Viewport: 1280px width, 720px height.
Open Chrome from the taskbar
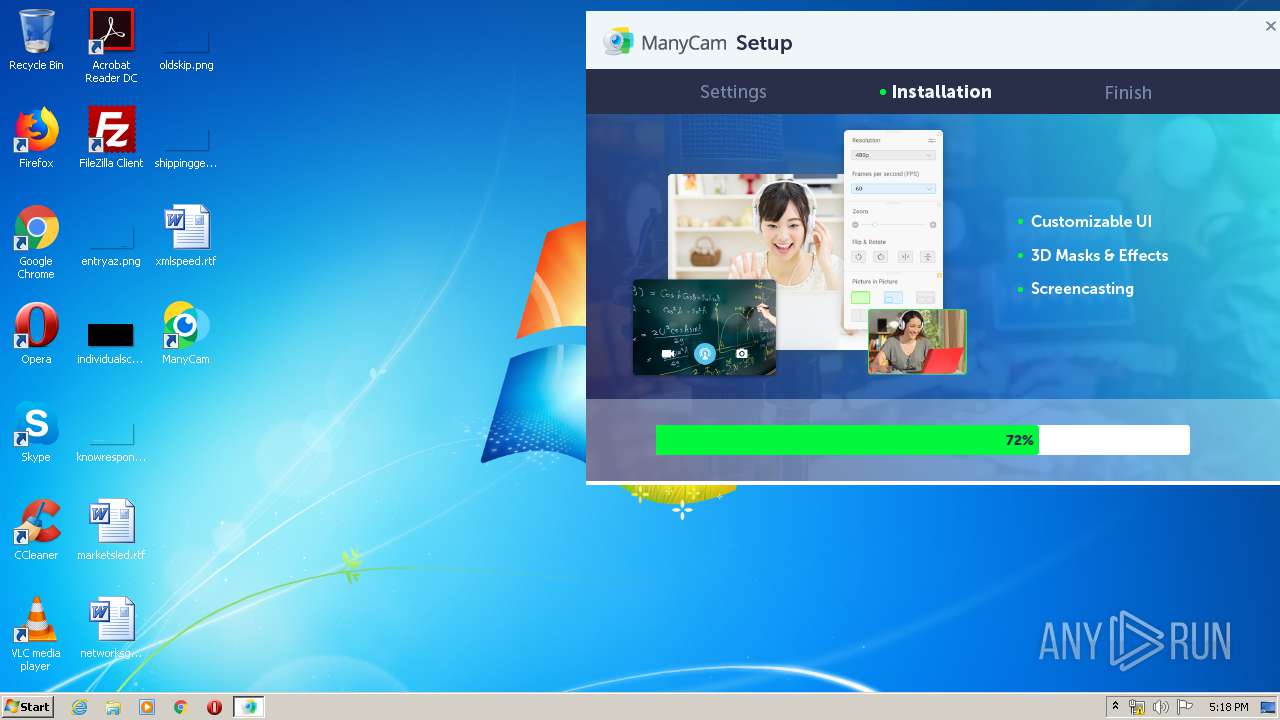click(x=181, y=707)
